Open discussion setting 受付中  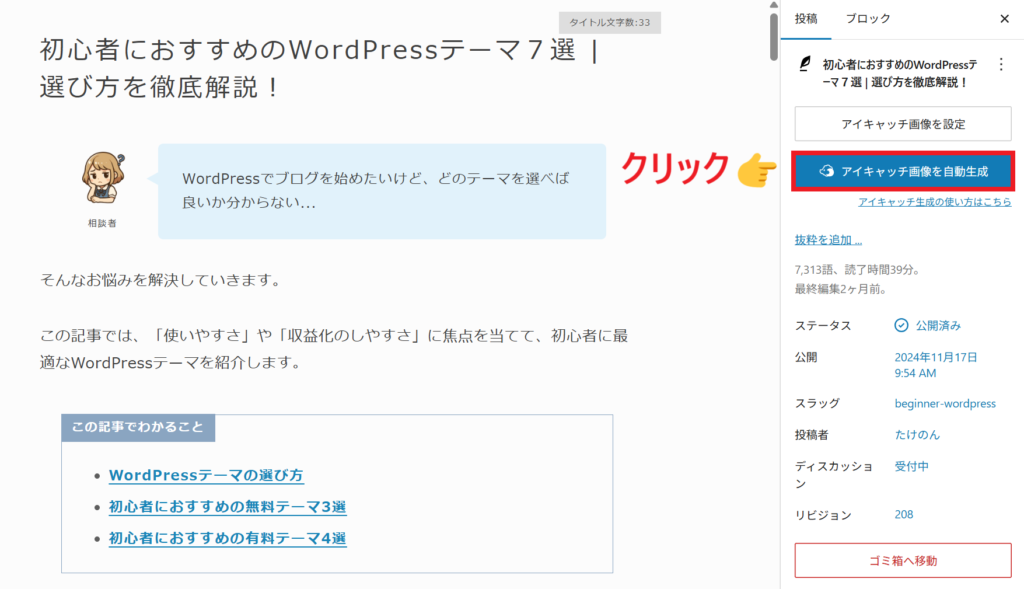pyautogui.click(x=912, y=466)
